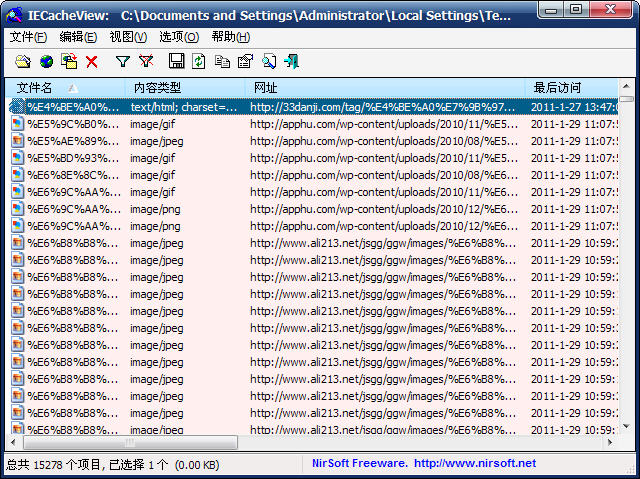The image size is (640, 479).
Task: Select file name %E5%9C%B0%...
Action: pyautogui.click(x=73, y=124)
